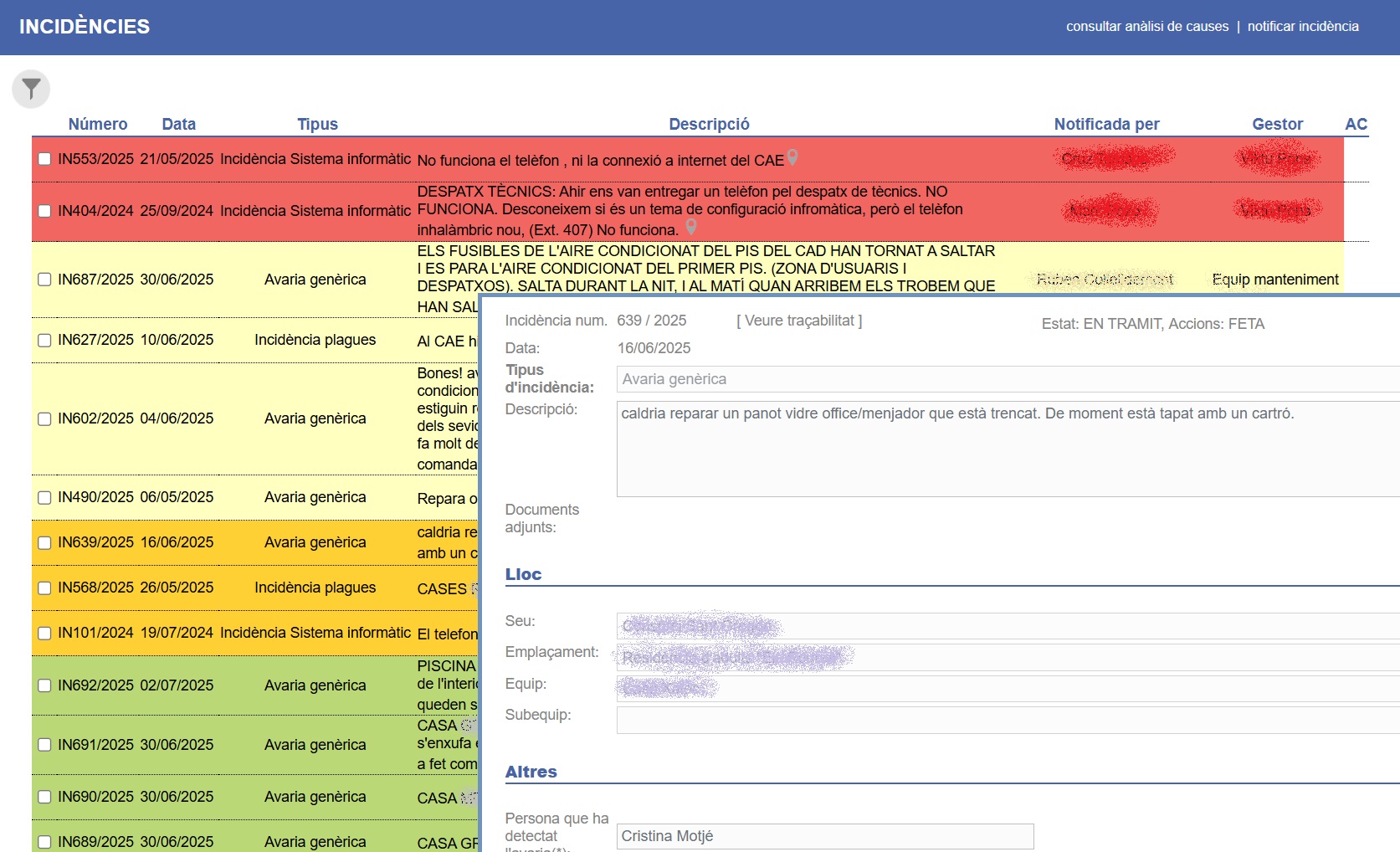This screenshot has height=852, width=1400.
Task: Check the IN101/2024 row checkbox
Action: click(x=44, y=633)
